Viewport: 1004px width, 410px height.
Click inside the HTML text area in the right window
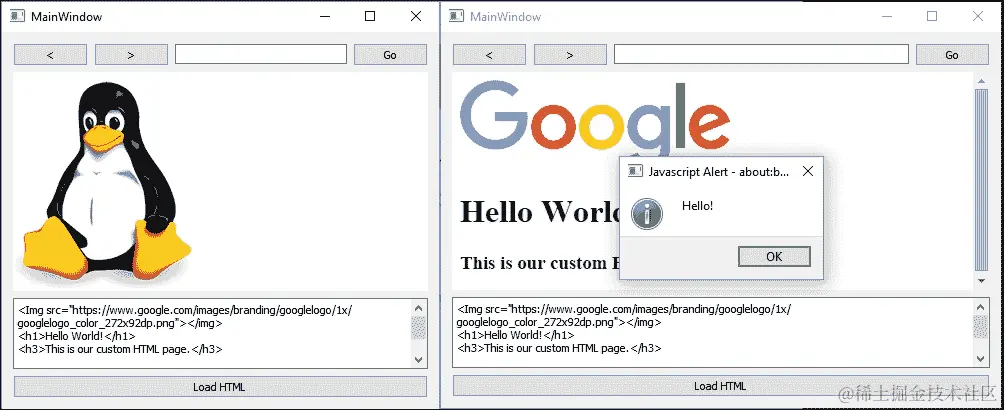(713, 332)
